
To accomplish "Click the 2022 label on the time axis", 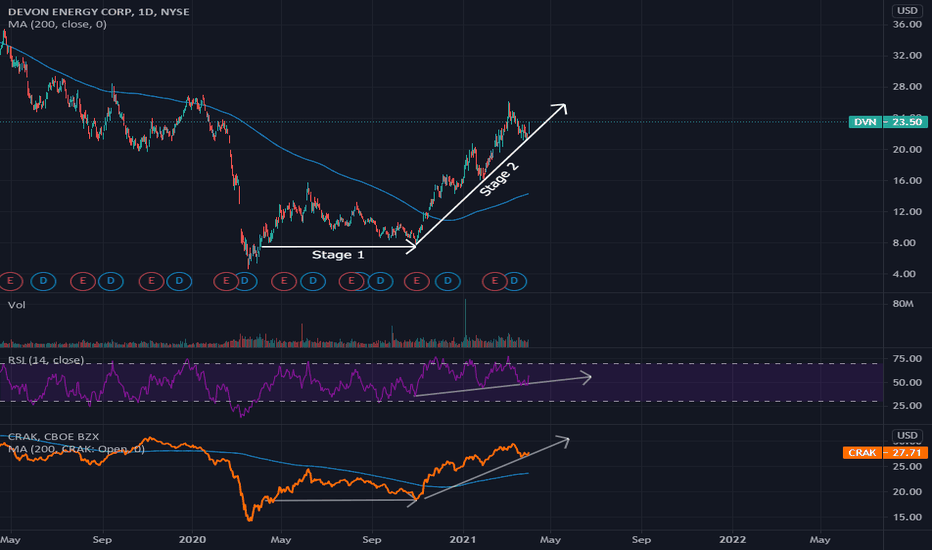I will 732,540.
